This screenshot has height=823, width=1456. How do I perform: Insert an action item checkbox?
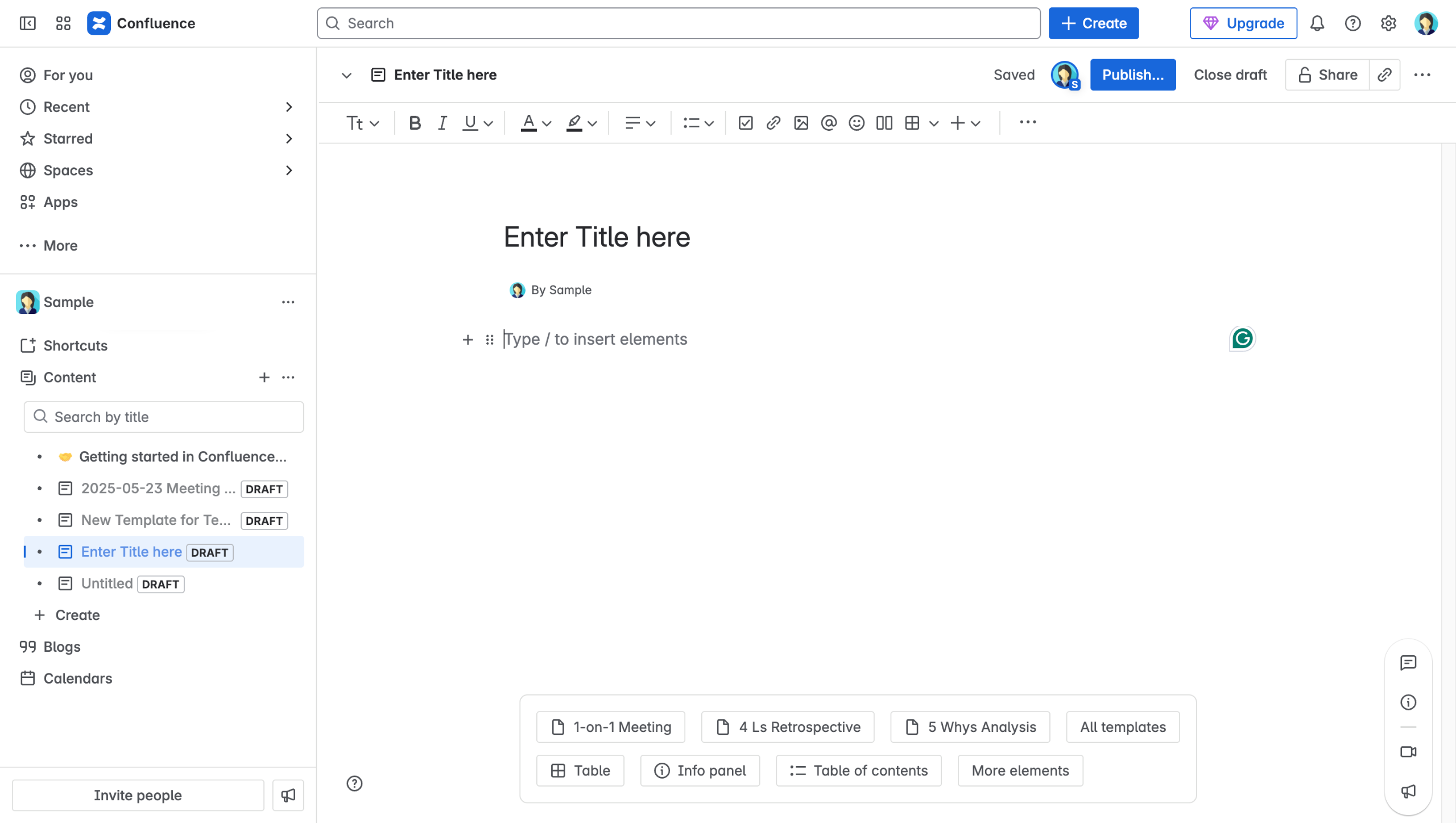pos(745,123)
